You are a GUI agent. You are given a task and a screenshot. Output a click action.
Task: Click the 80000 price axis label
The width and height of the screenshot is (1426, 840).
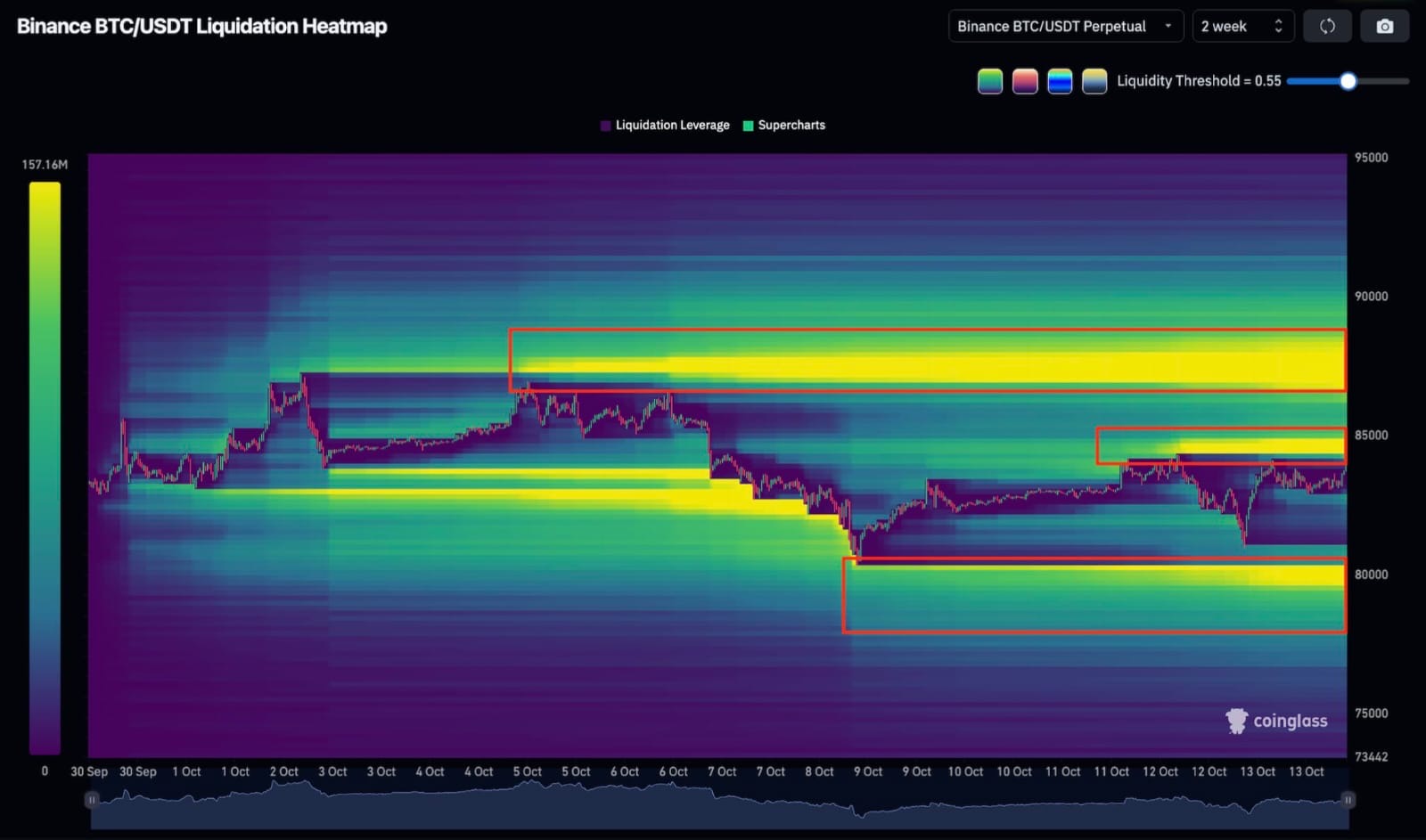[x=1371, y=575]
